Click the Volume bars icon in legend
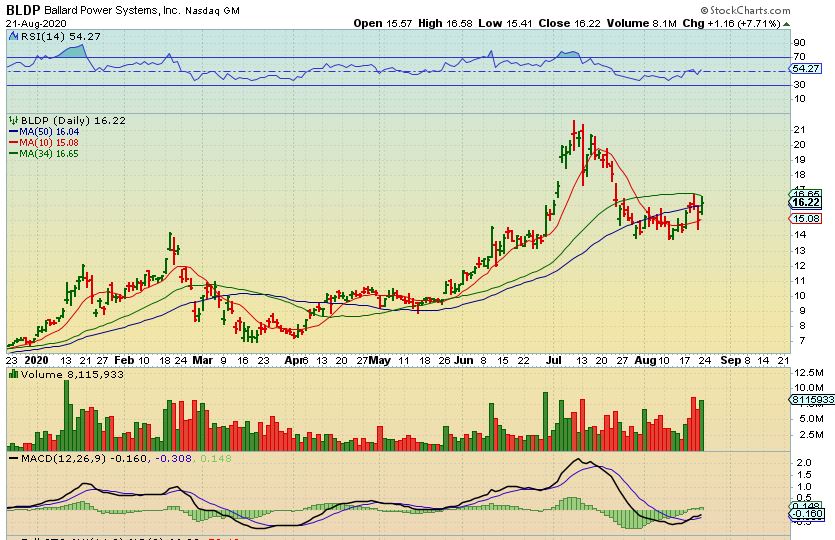The height and width of the screenshot is (540, 835). (14, 374)
